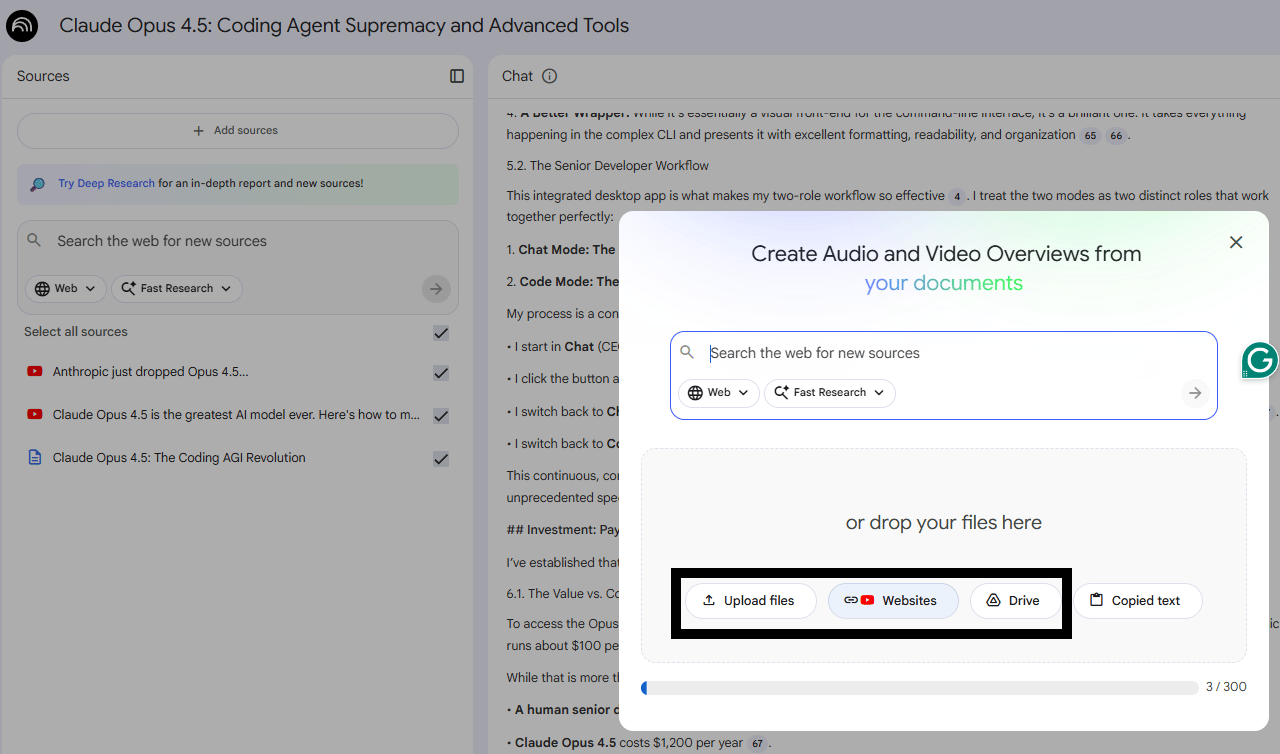Collapse the Sources panel icon
The image size is (1280, 754).
(457, 76)
